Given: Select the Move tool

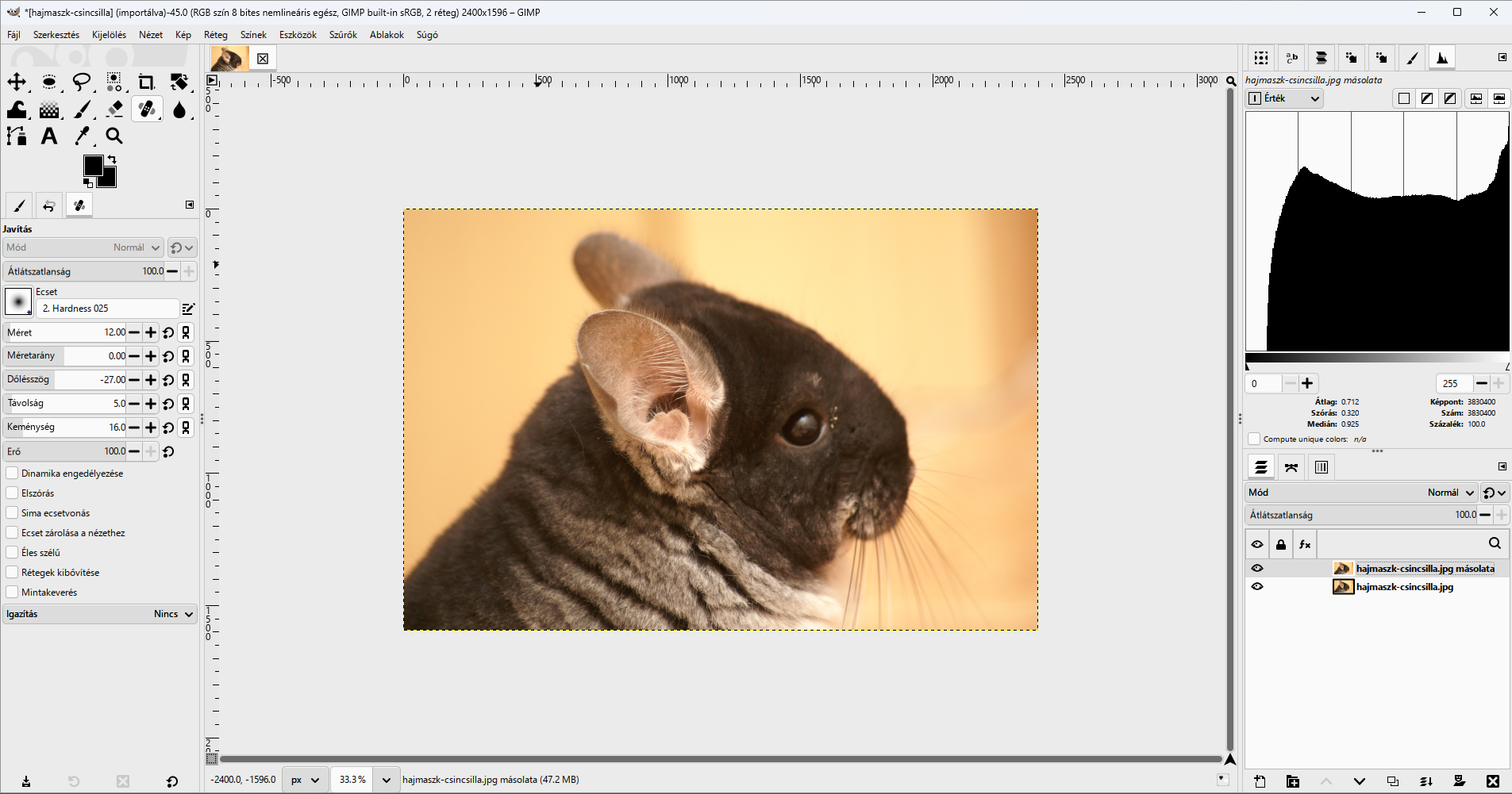Looking at the screenshot, I should 17,82.
